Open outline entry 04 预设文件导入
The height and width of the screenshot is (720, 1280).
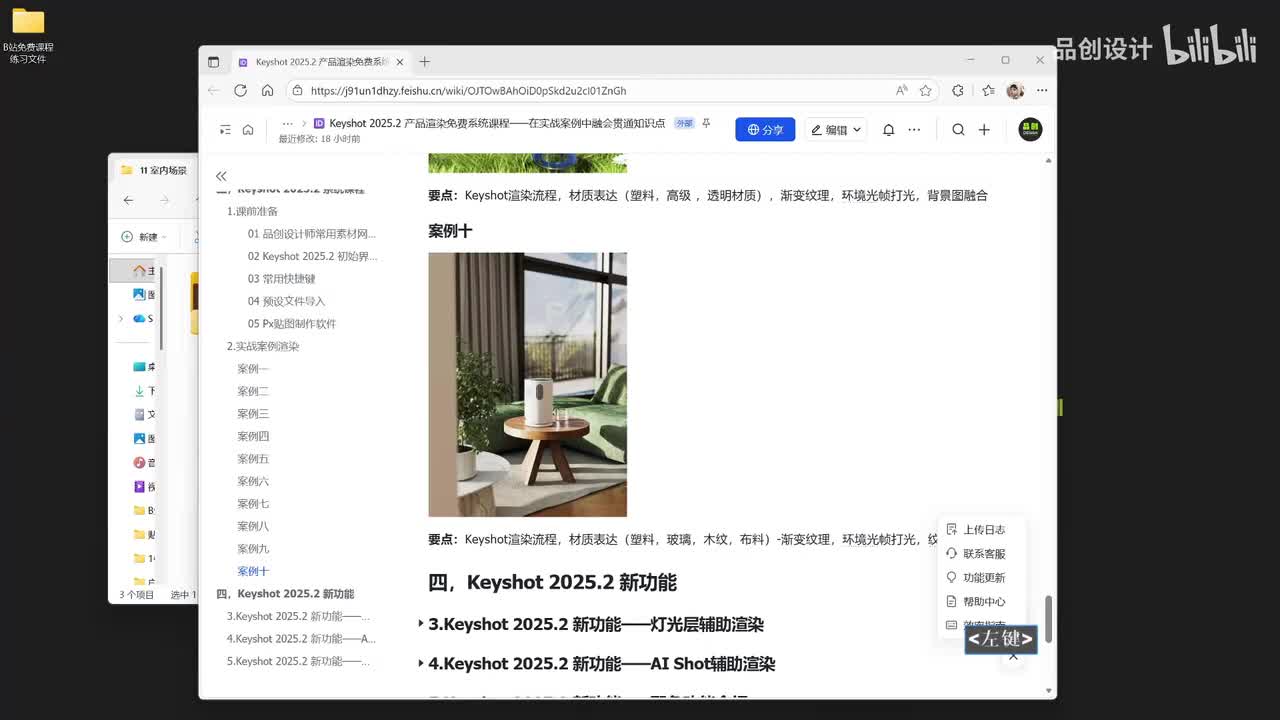(x=286, y=301)
